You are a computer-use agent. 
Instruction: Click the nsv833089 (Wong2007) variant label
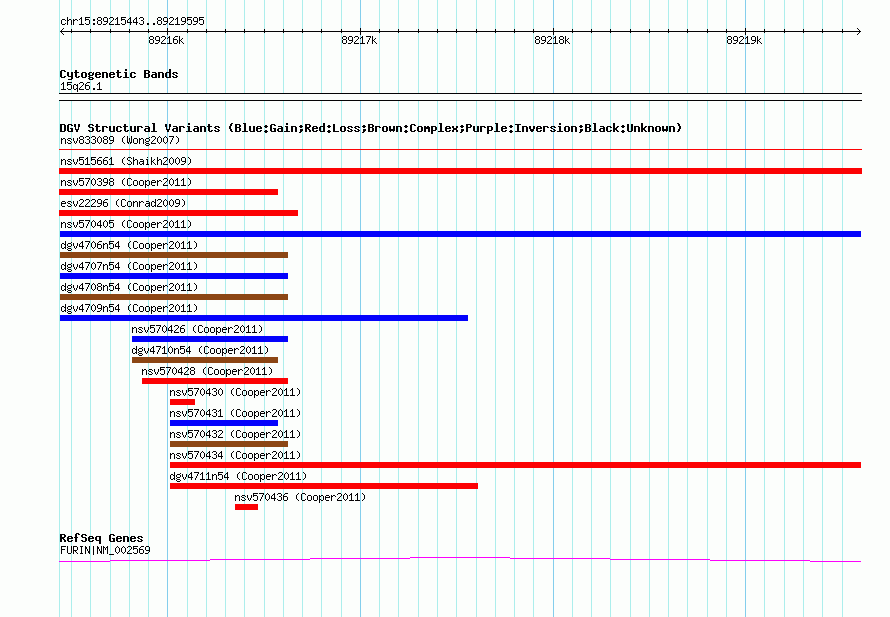click(x=120, y=140)
